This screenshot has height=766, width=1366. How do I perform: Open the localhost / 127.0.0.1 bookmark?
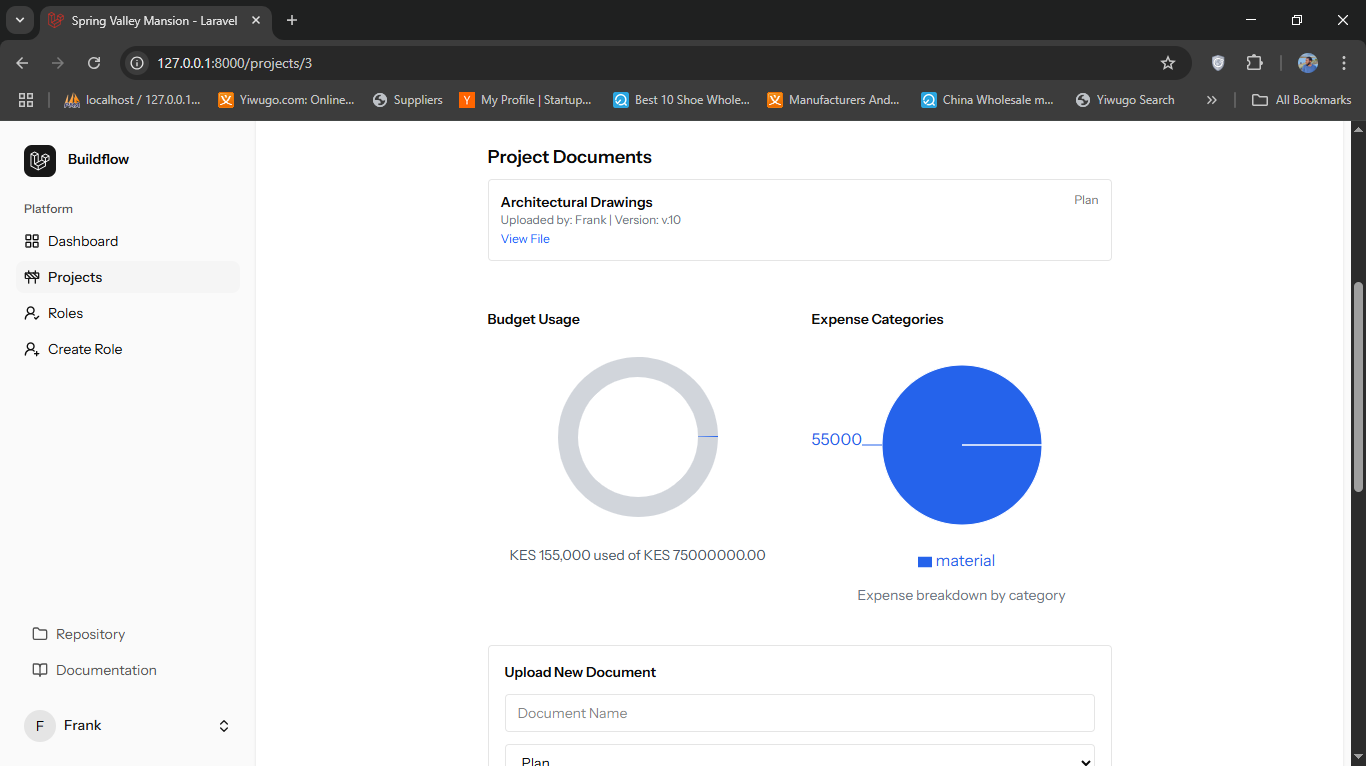click(132, 100)
